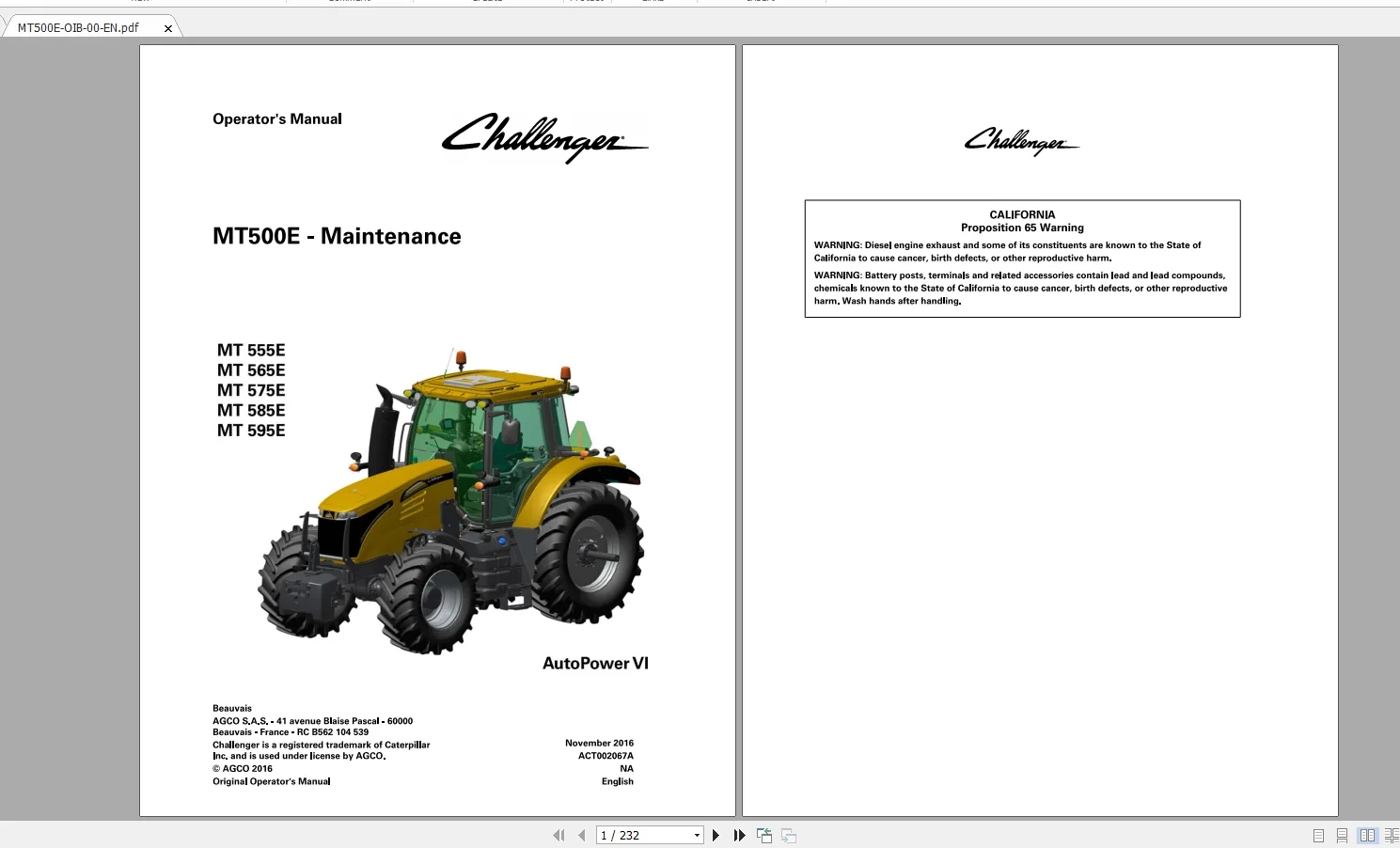Image resolution: width=1400 pixels, height=848 pixels.
Task: Click the 'MT 575E' model text
Action: click(251, 390)
